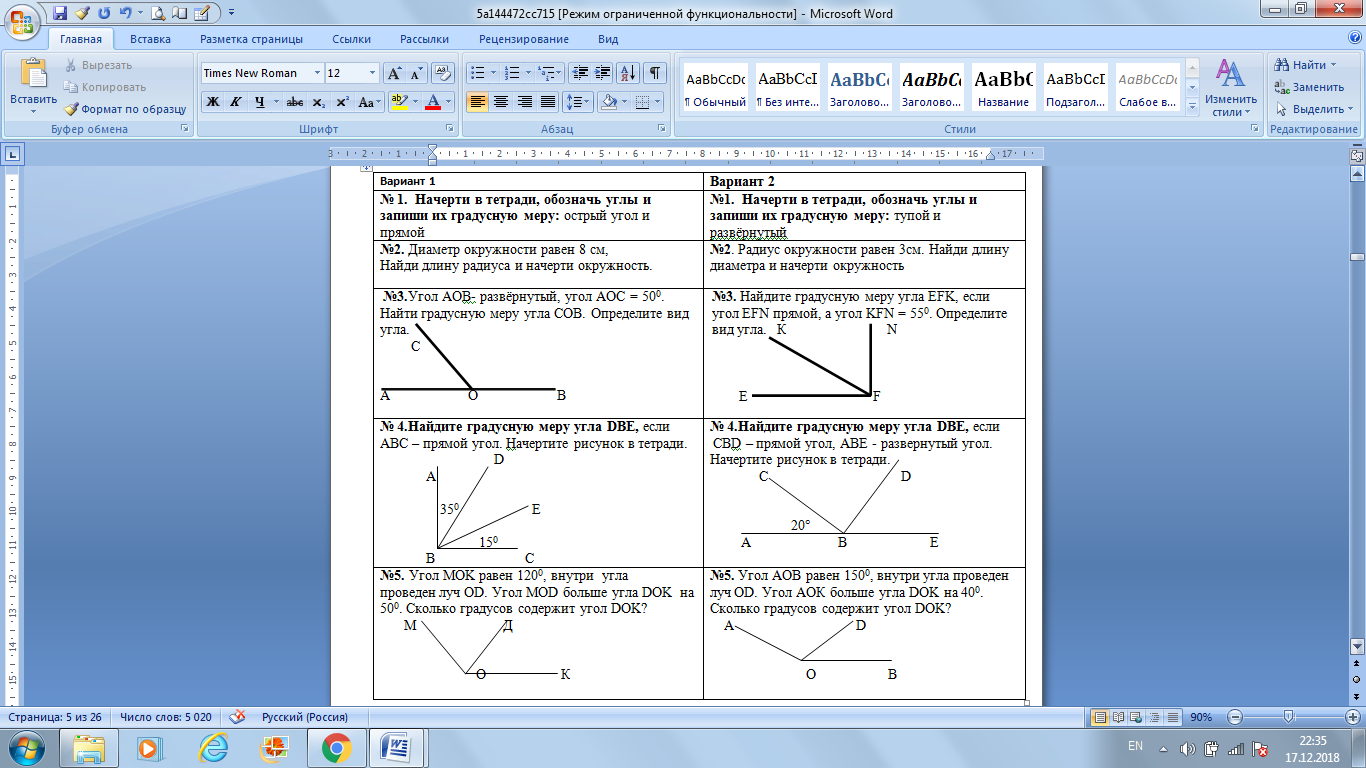Click the Sort text icon
Screen dimensions: 1366x768
629,73
